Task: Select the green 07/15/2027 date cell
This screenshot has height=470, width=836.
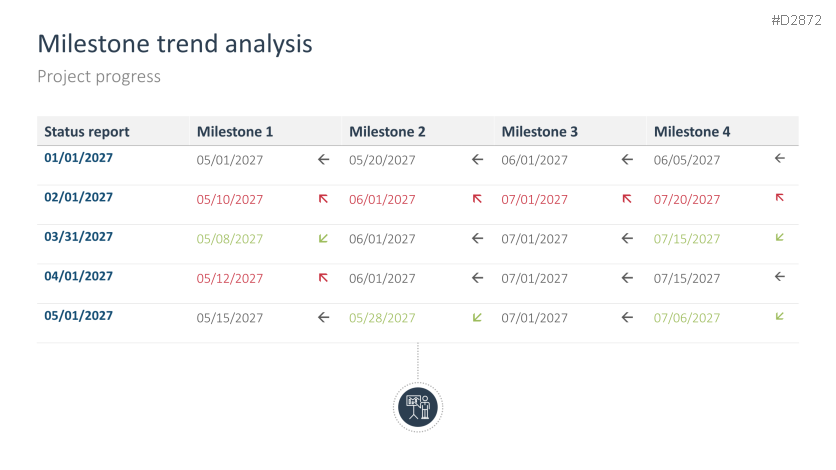Action: pyautogui.click(x=687, y=239)
